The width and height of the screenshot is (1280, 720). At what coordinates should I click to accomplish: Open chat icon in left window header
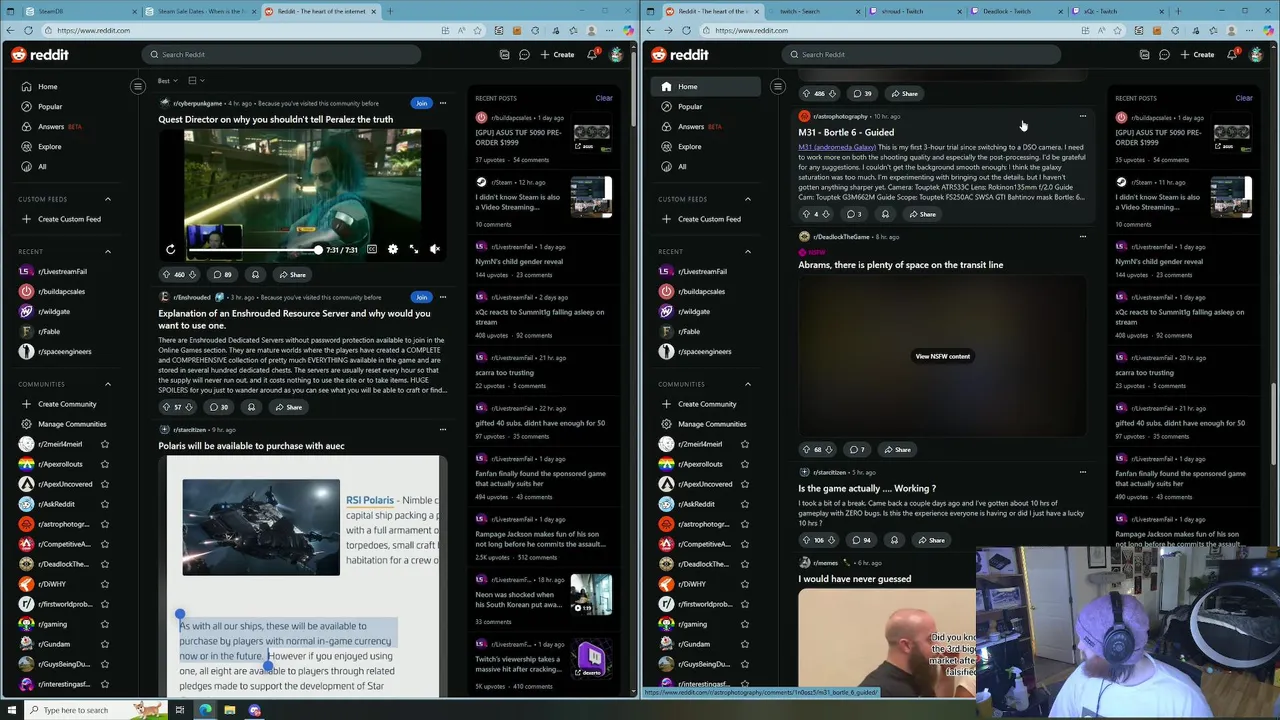pyautogui.click(x=524, y=54)
